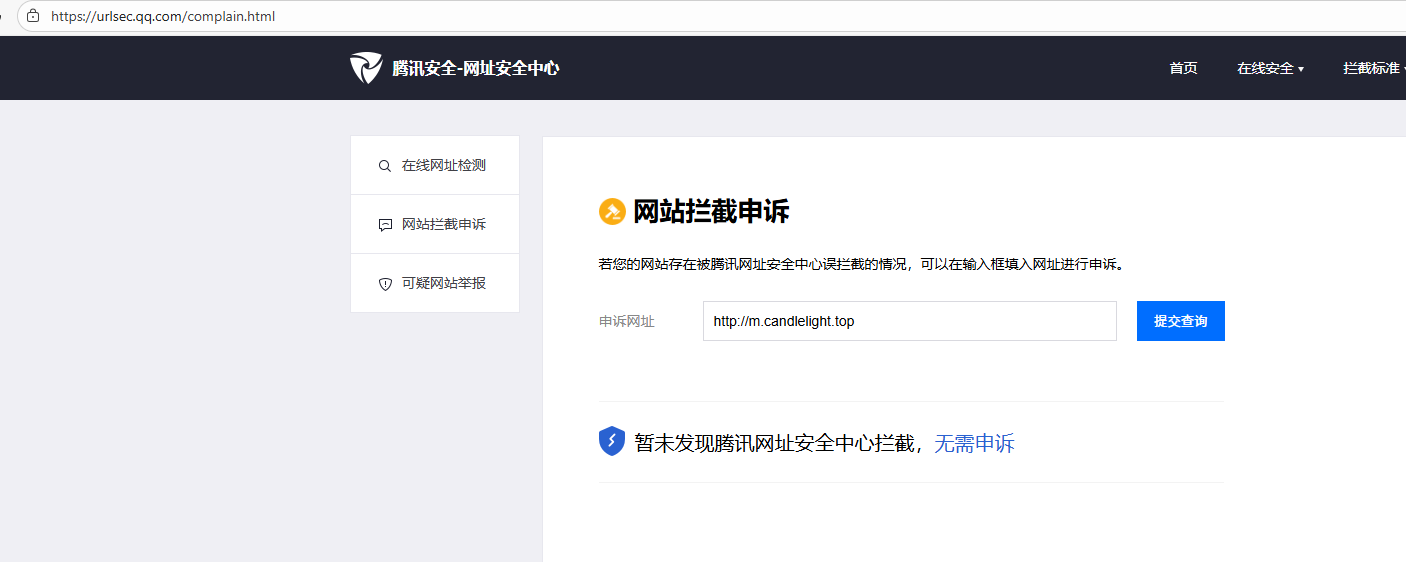Click the 暂未发现腾讯网址安全中心拦截 result text
The width and height of the screenshot is (1406, 562).
click(x=776, y=443)
